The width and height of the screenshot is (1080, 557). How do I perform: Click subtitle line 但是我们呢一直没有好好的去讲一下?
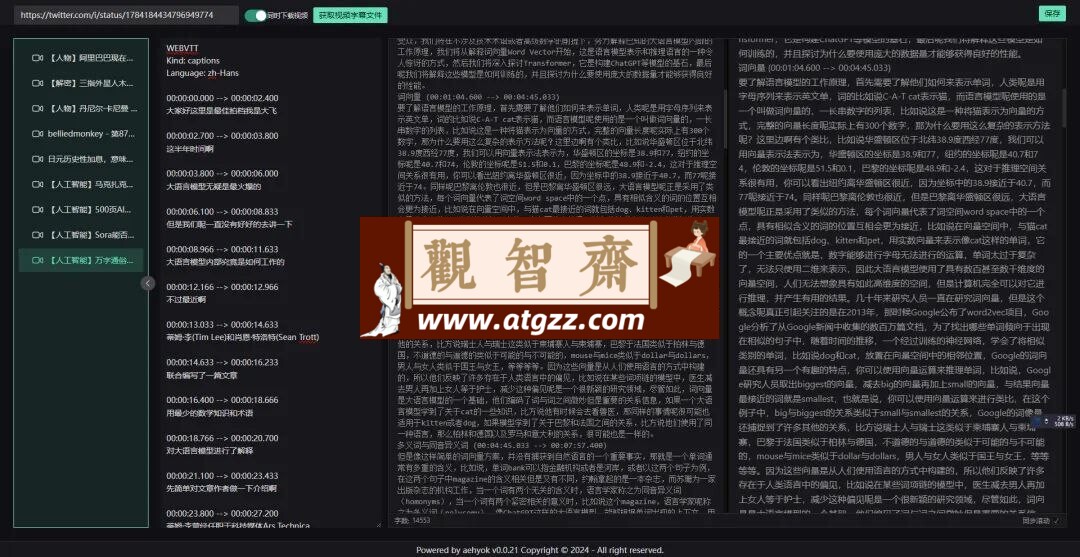pos(229,224)
